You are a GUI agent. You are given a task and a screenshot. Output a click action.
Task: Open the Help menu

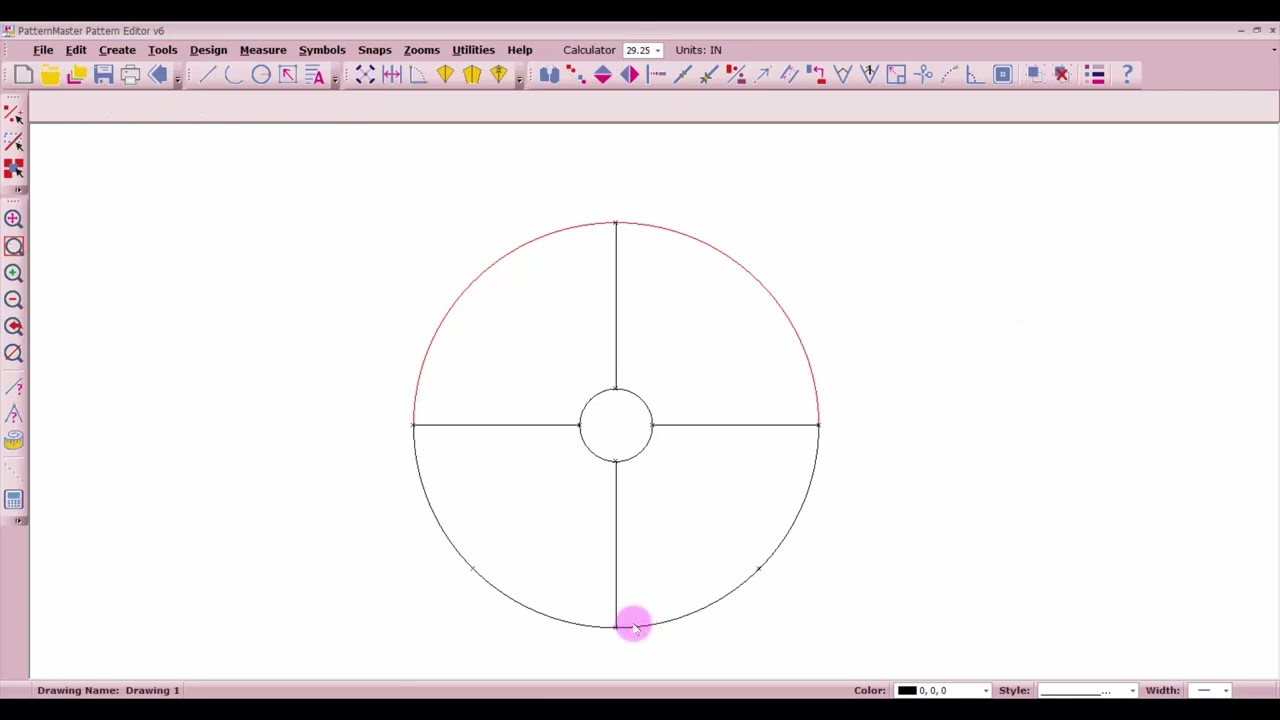520,50
